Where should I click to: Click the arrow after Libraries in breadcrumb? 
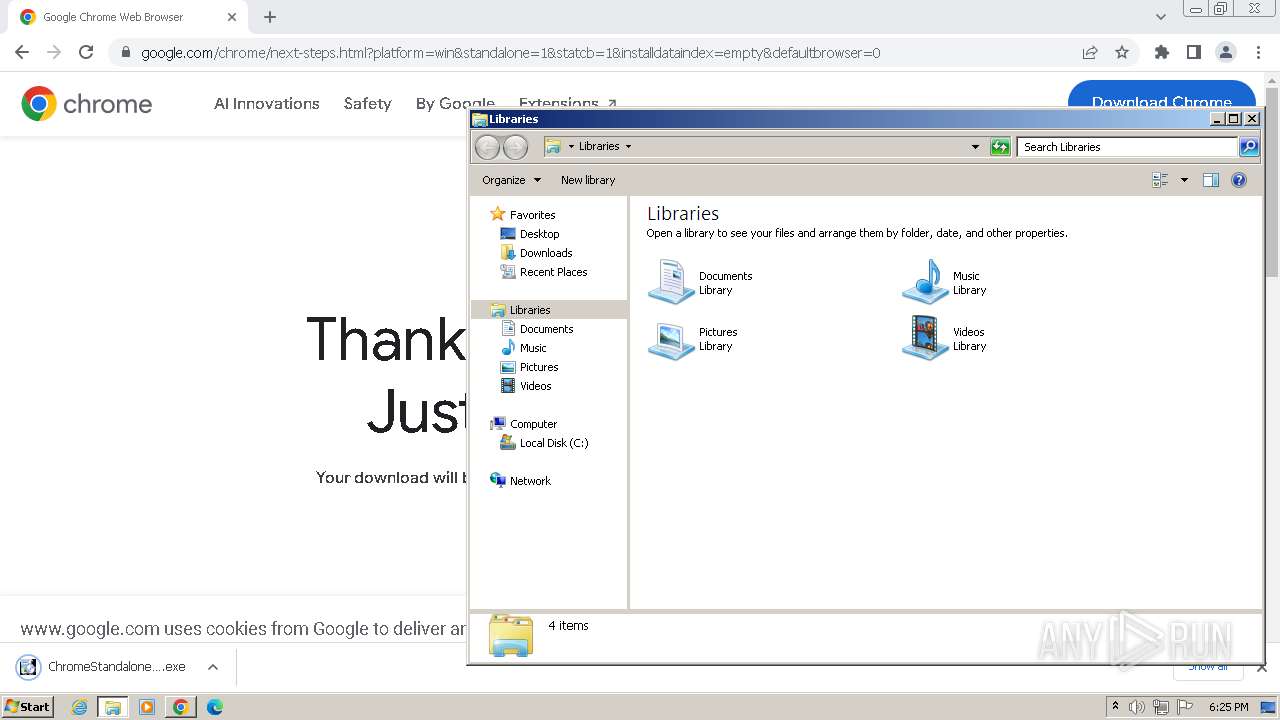628,146
